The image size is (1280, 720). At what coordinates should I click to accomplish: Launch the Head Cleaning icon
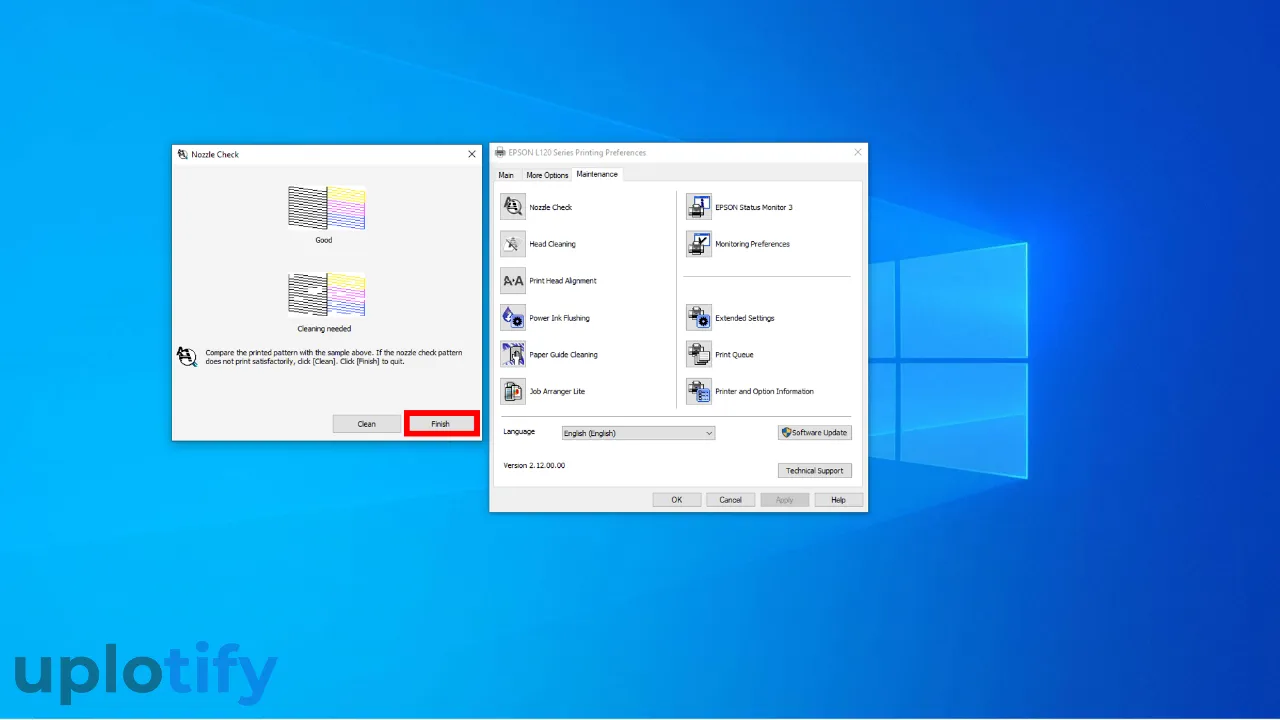[x=513, y=244]
